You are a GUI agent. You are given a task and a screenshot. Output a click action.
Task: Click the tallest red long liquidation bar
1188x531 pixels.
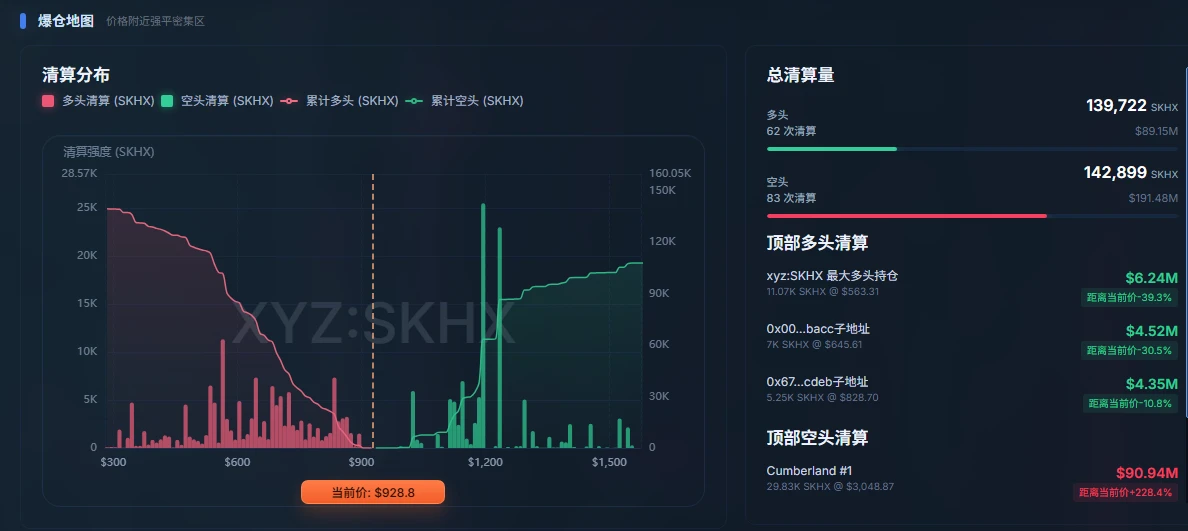point(223,394)
